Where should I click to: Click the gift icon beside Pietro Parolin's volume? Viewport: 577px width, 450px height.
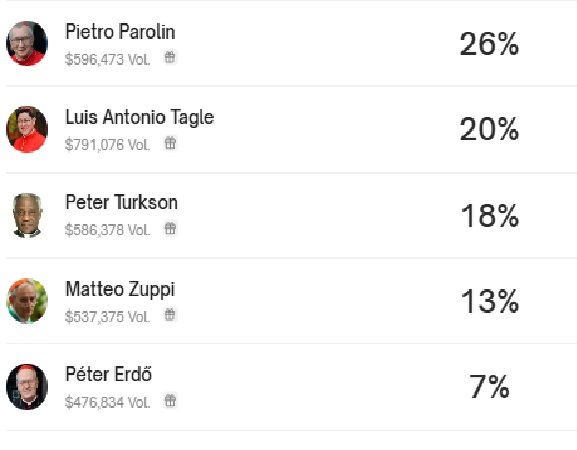[x=170, y=57]
